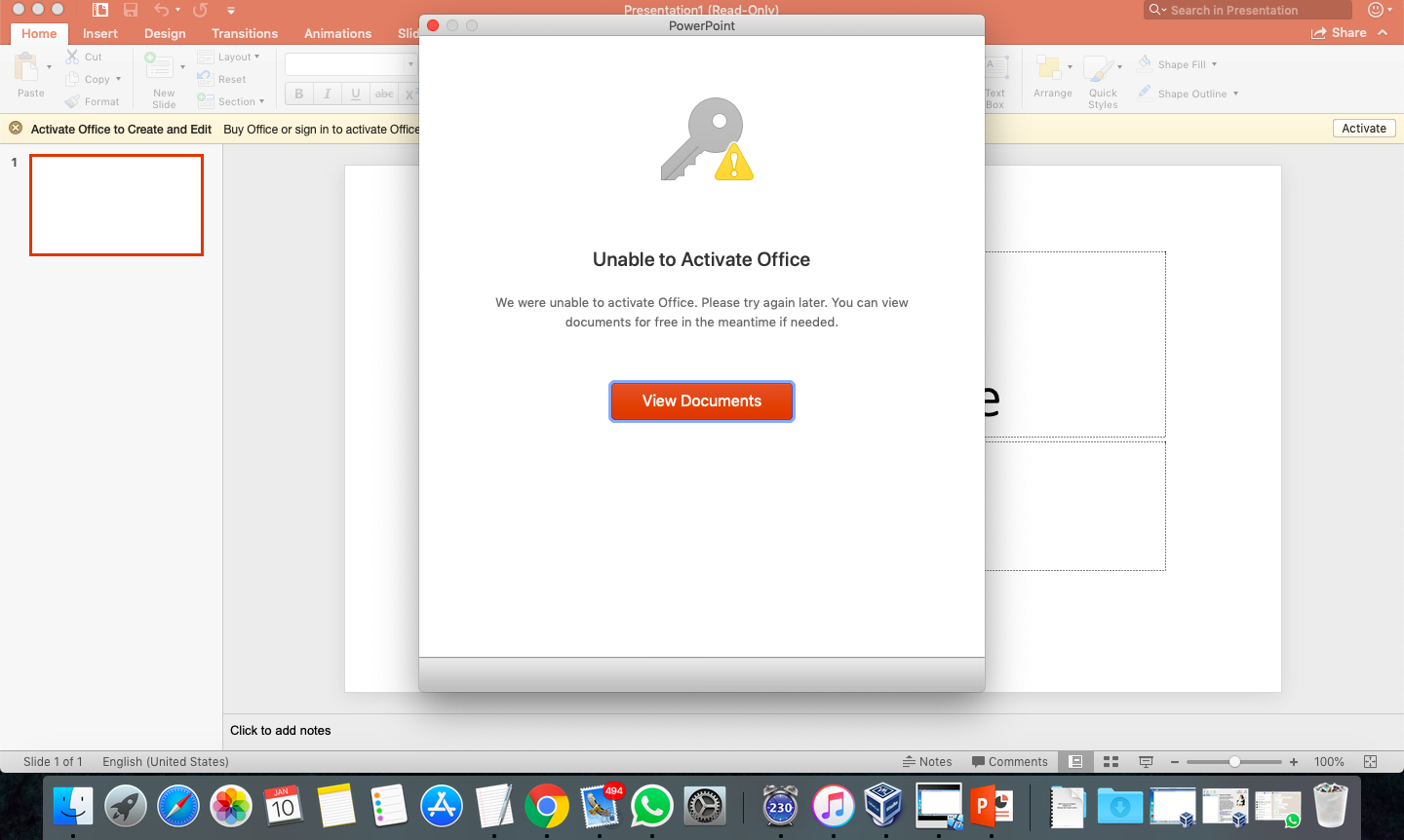Switch to Slide Sorter view
This screenshot has width=1404, height=840.
[x=1111, y=762]
